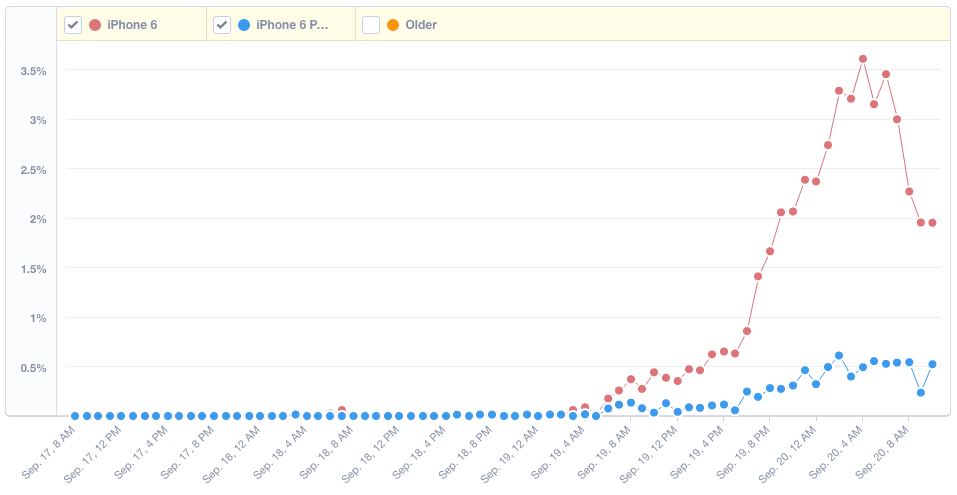Click the orange Older legend dot

tap(393, 25)
